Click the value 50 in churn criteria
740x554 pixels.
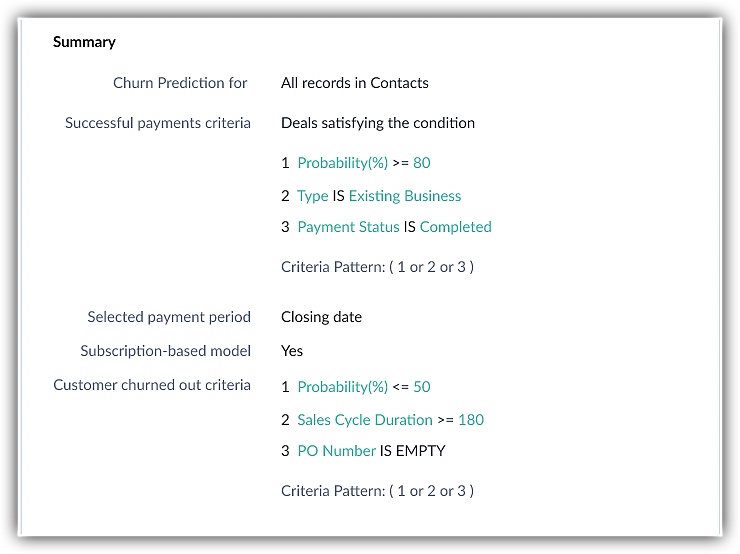(x=421, y=387)
